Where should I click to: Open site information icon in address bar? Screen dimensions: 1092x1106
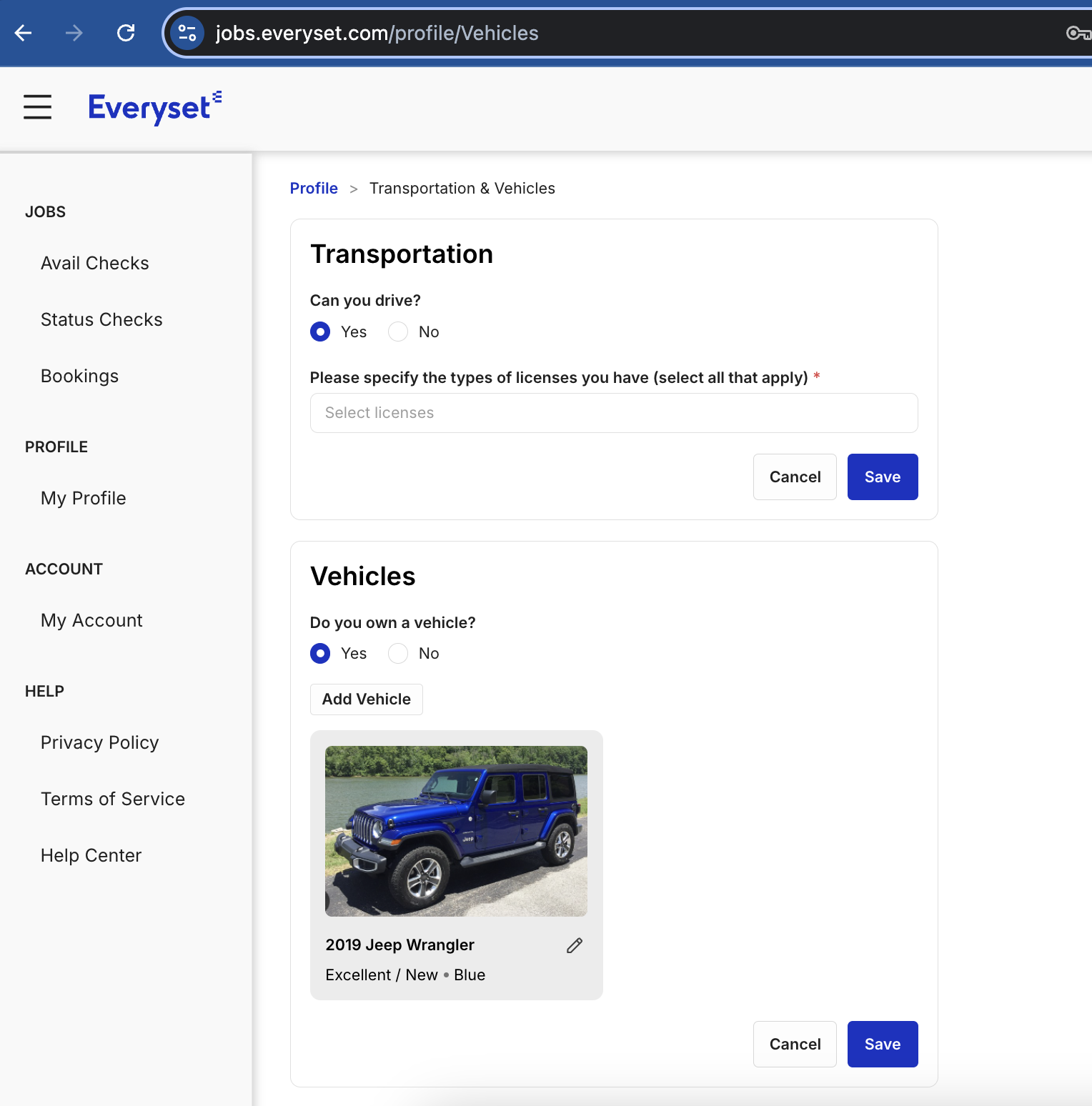[x=187, y=33]
